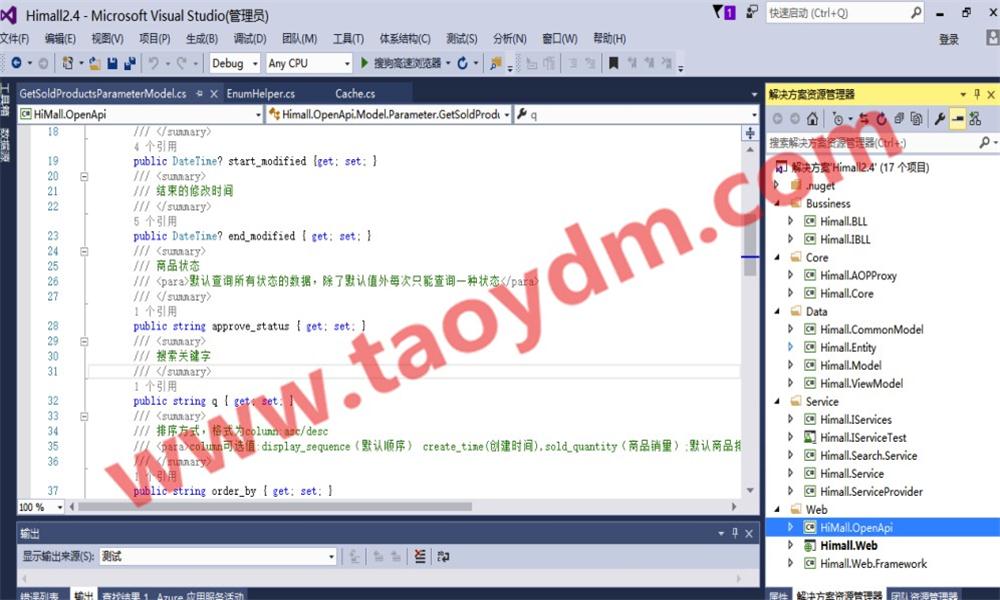The width and height of the screenshot is (1000, 600).
Task: Toggle Preview Selected Items in Solution Explorer
Action: (957, 119)
